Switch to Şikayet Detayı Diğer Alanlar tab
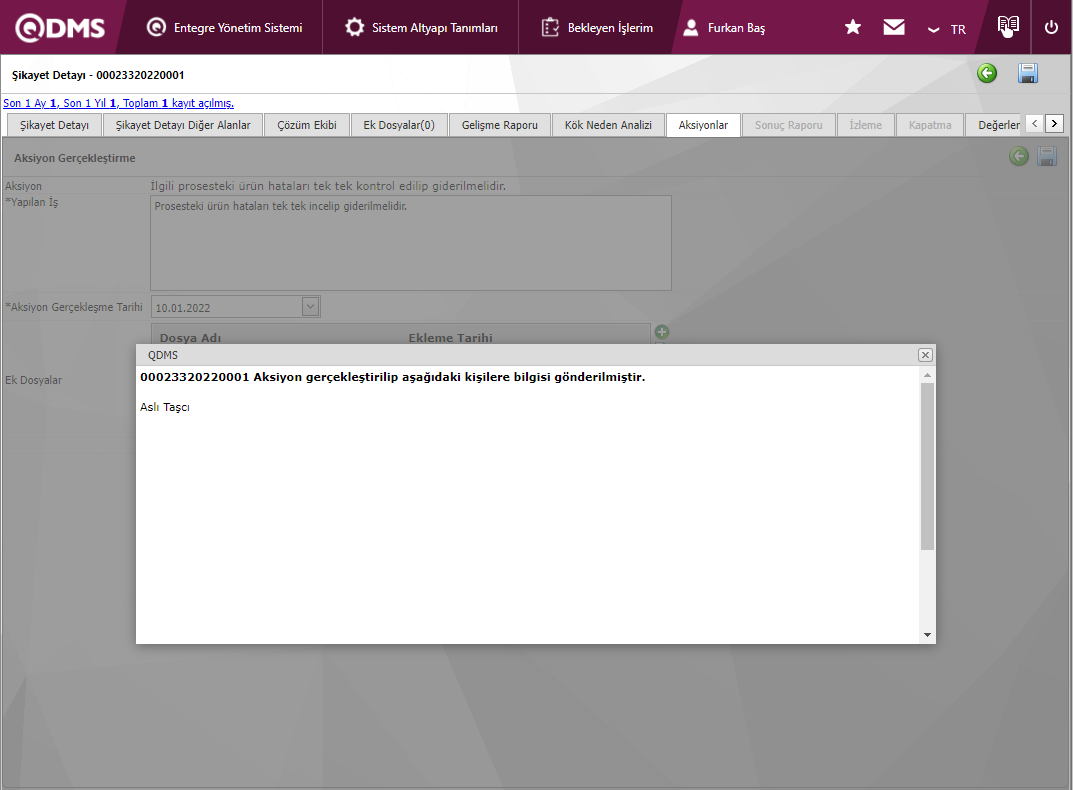Viewport: 1073px width, 790px height. [183, 125]
